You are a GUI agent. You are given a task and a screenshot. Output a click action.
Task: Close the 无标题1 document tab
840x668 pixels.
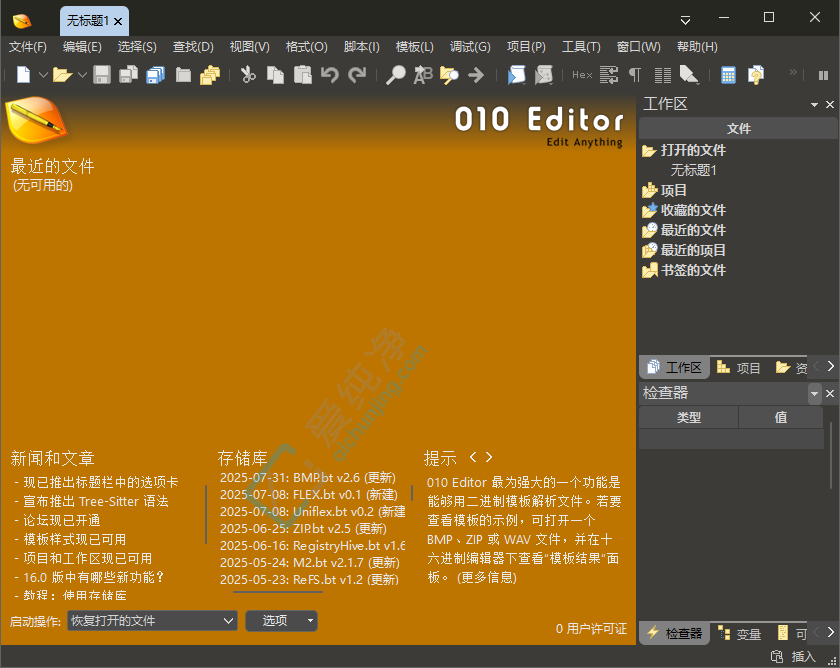[118, 20]
